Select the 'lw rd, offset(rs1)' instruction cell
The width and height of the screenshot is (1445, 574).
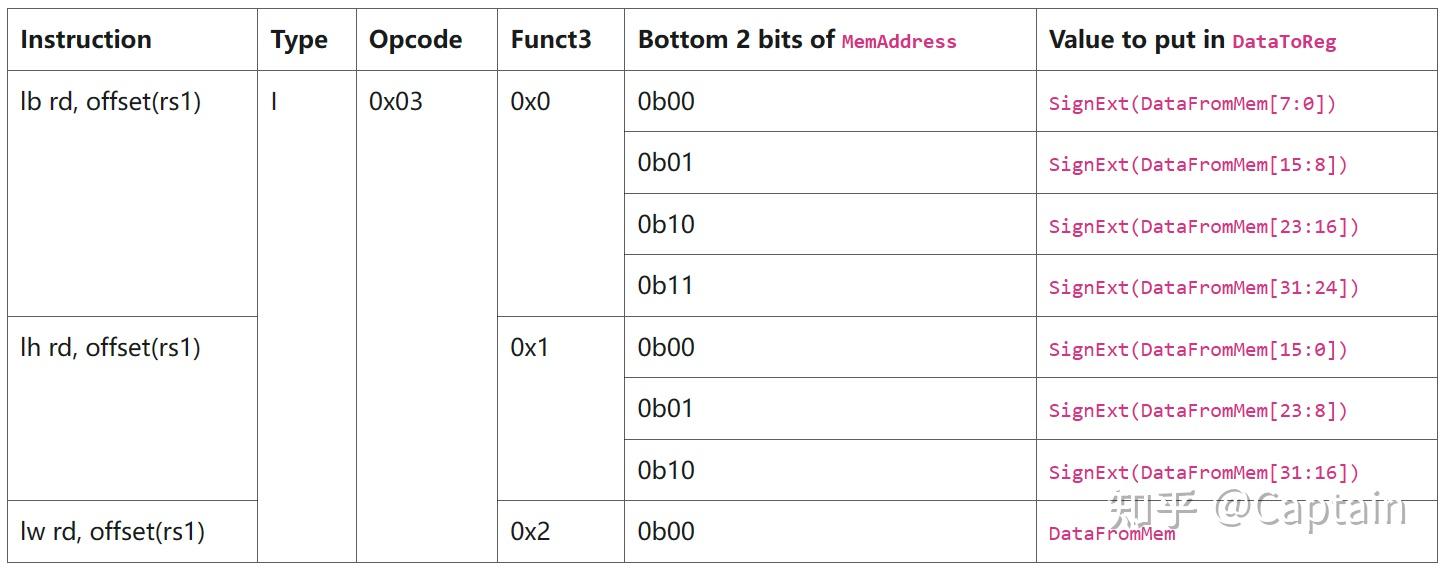tap(112, 532)
